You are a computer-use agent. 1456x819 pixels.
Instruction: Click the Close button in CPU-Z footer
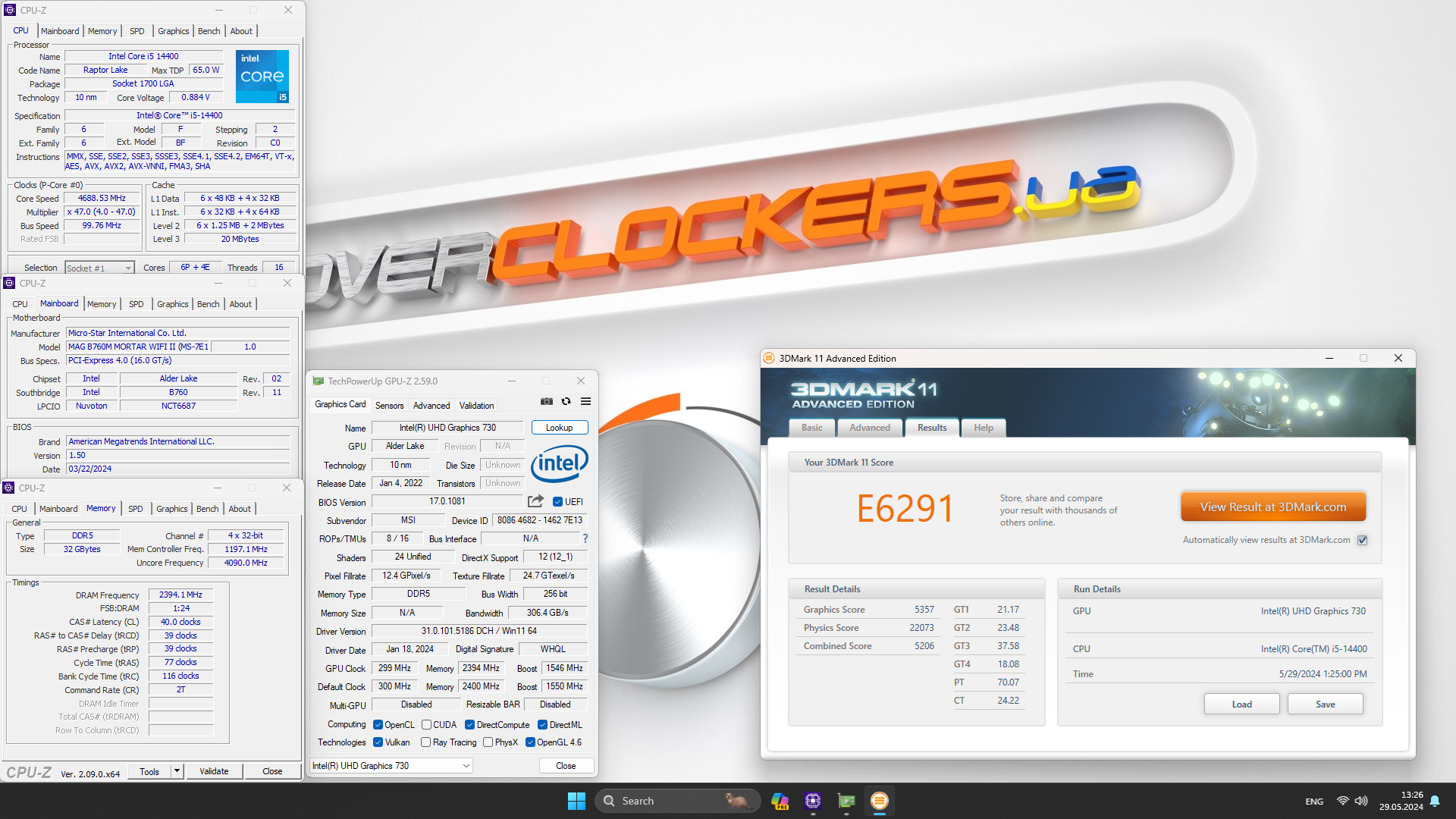click(272, 771)
